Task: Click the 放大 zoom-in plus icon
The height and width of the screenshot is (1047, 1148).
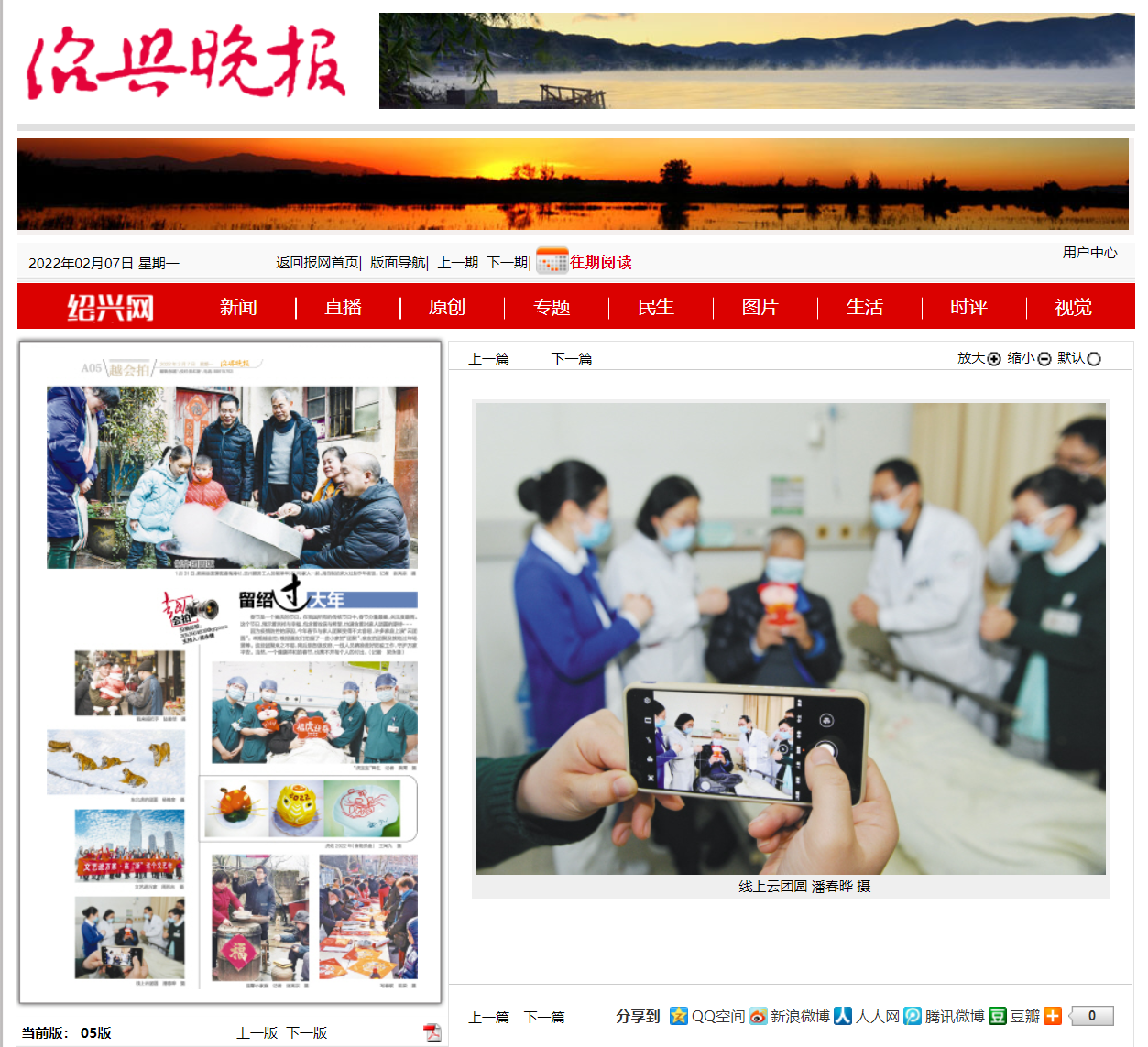Action: 994,359
